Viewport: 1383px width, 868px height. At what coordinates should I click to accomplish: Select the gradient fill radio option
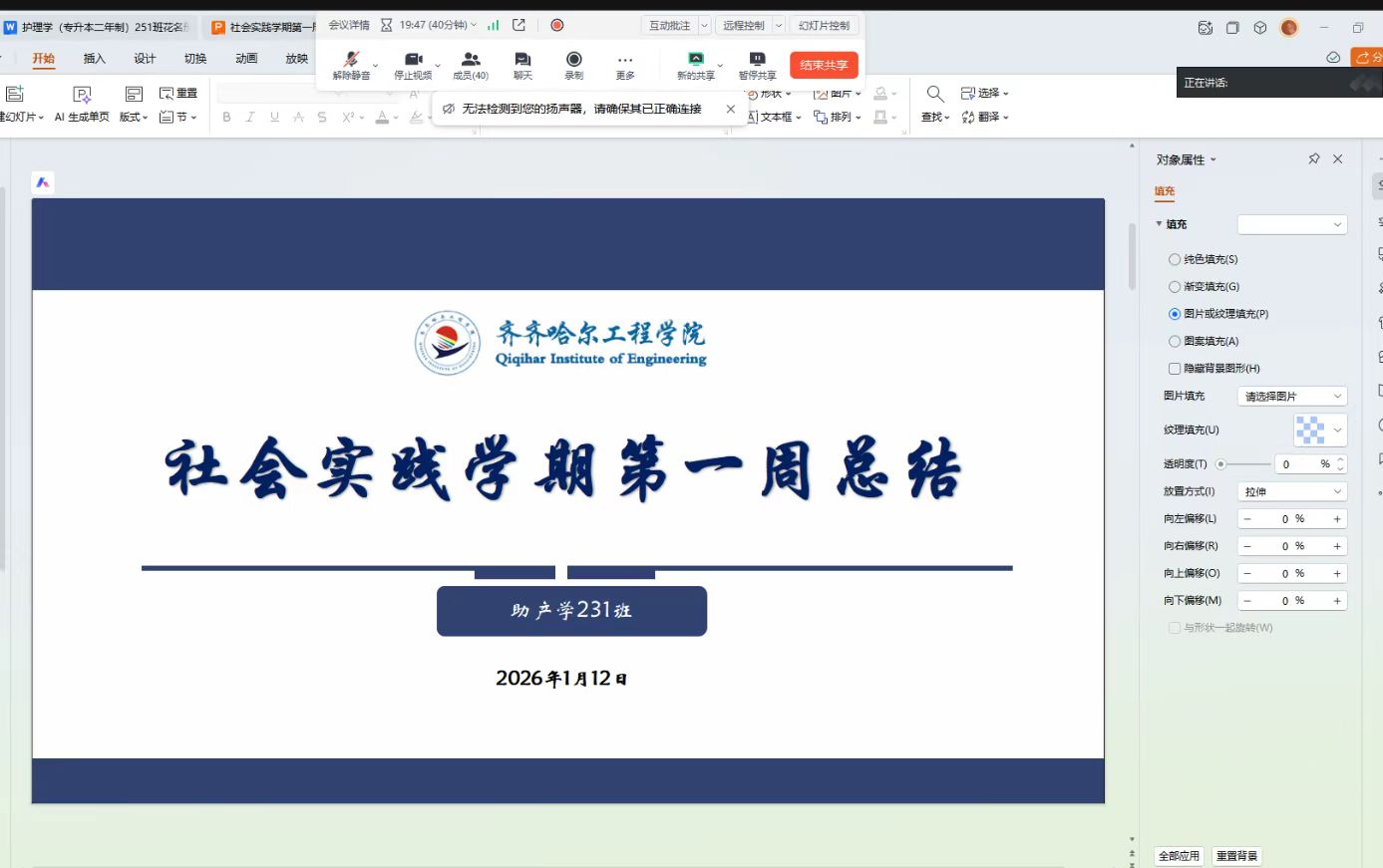pos(1175,287)
